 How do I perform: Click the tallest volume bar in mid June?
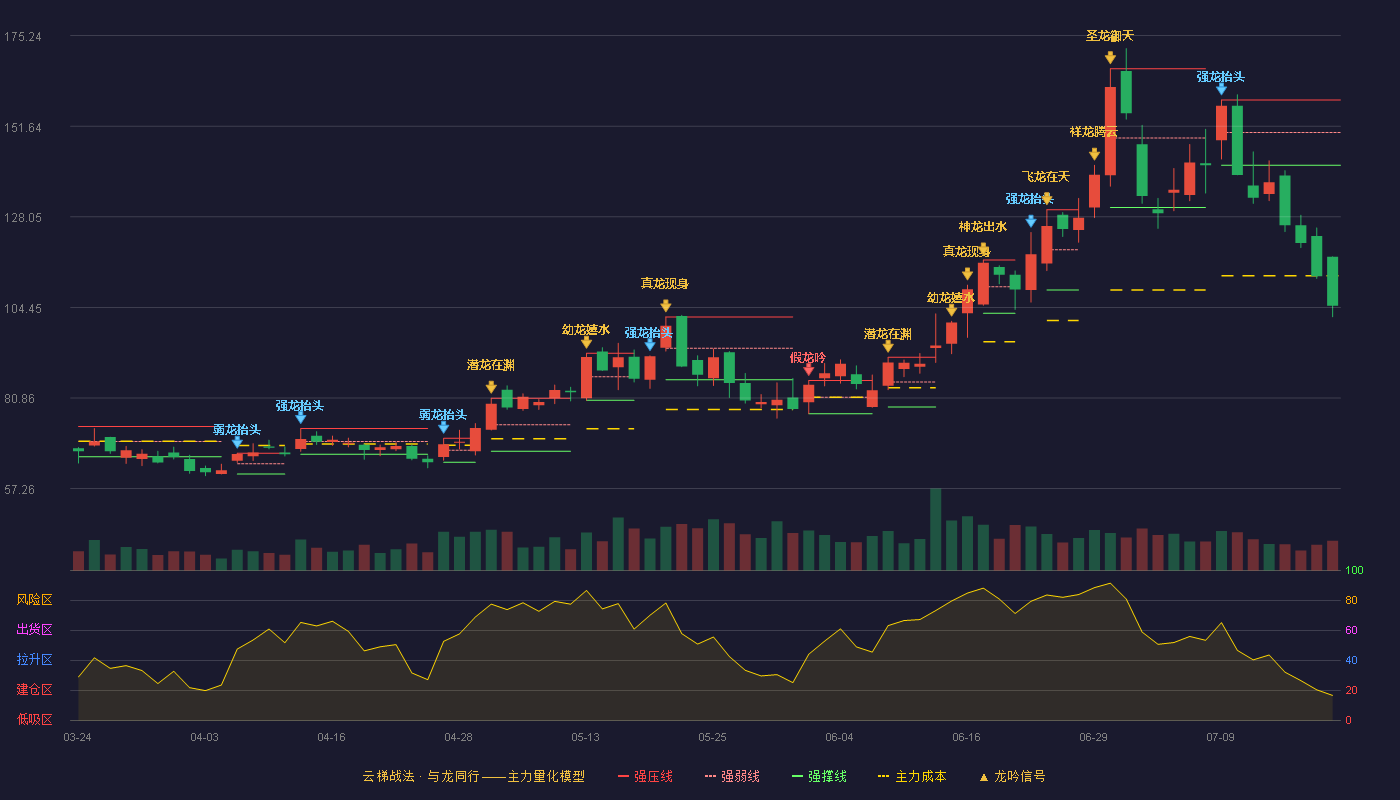coord(935,529)
